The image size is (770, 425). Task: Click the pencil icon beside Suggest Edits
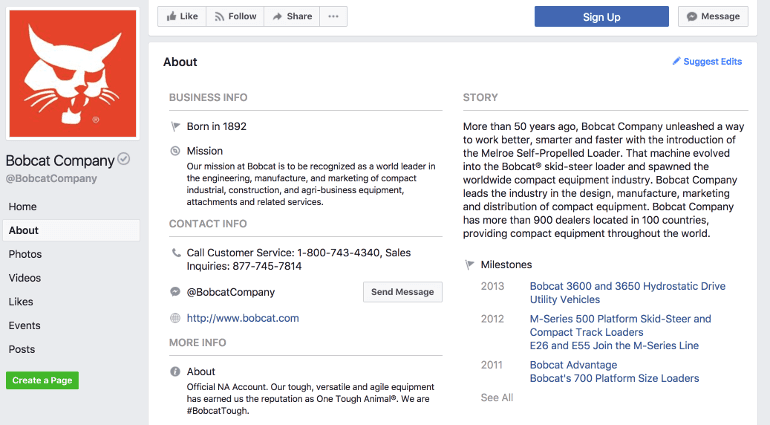click(676, 61)
